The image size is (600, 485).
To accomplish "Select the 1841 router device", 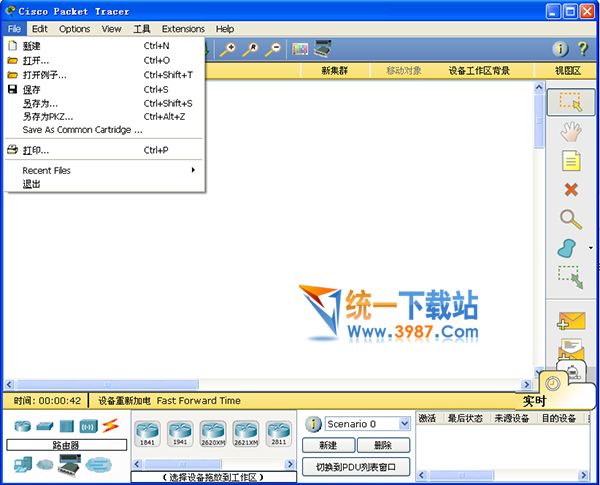I will coord(147,432).
